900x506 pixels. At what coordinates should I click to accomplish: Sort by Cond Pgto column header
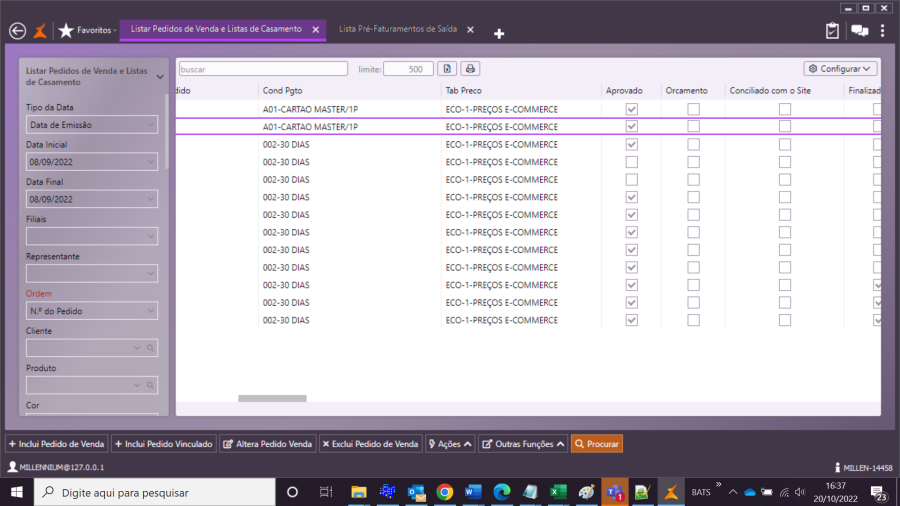[282, 91]
